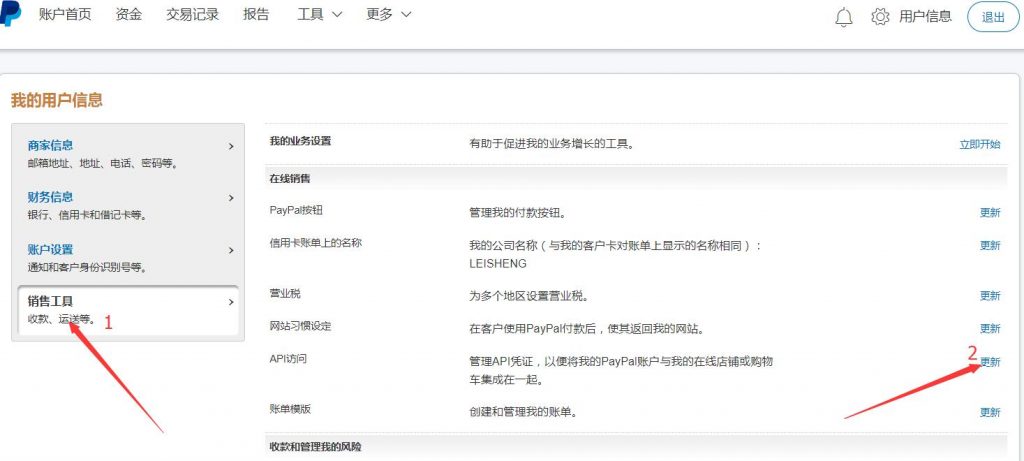Select 报告 in top navigation

(256, 15)
